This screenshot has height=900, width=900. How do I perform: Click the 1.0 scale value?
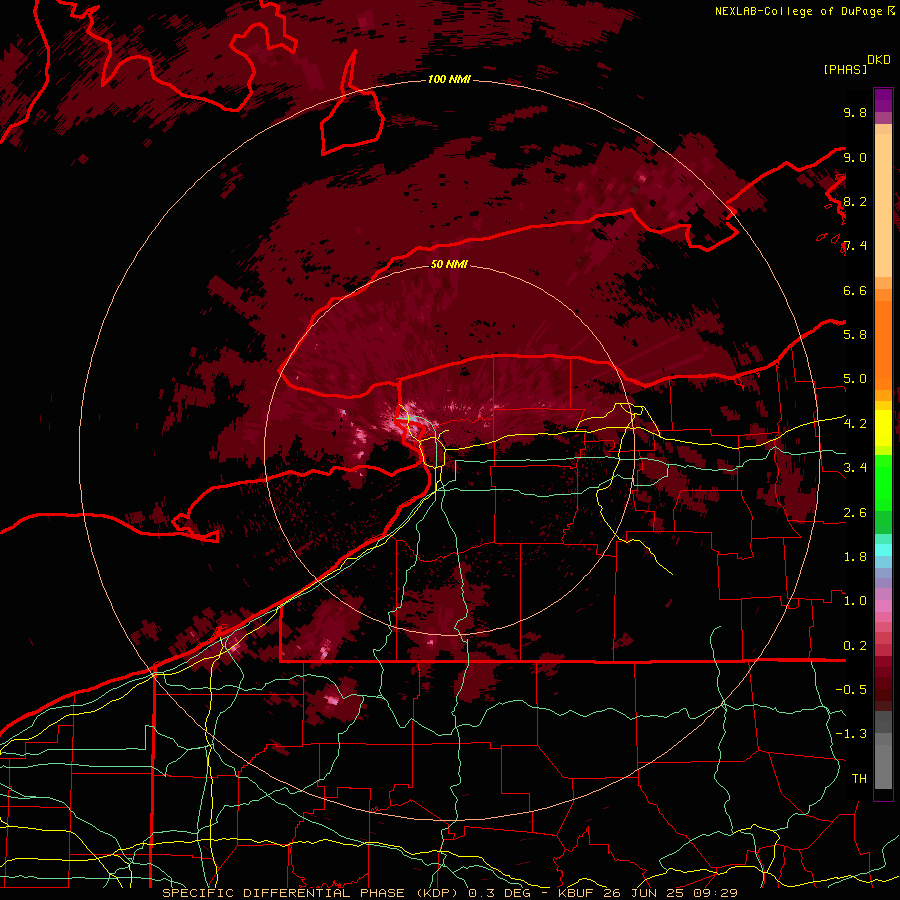coord(855,601)
